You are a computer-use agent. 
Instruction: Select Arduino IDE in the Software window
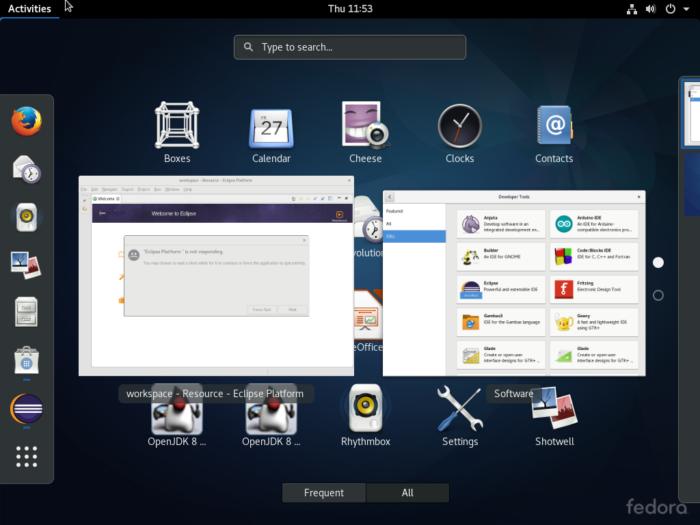pyautogui.click(x=594, y=224)
